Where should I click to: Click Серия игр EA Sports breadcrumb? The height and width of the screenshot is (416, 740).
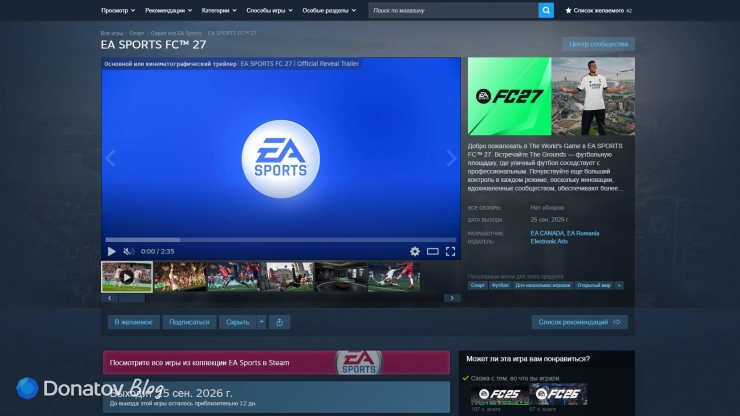[x=176, y=33]
